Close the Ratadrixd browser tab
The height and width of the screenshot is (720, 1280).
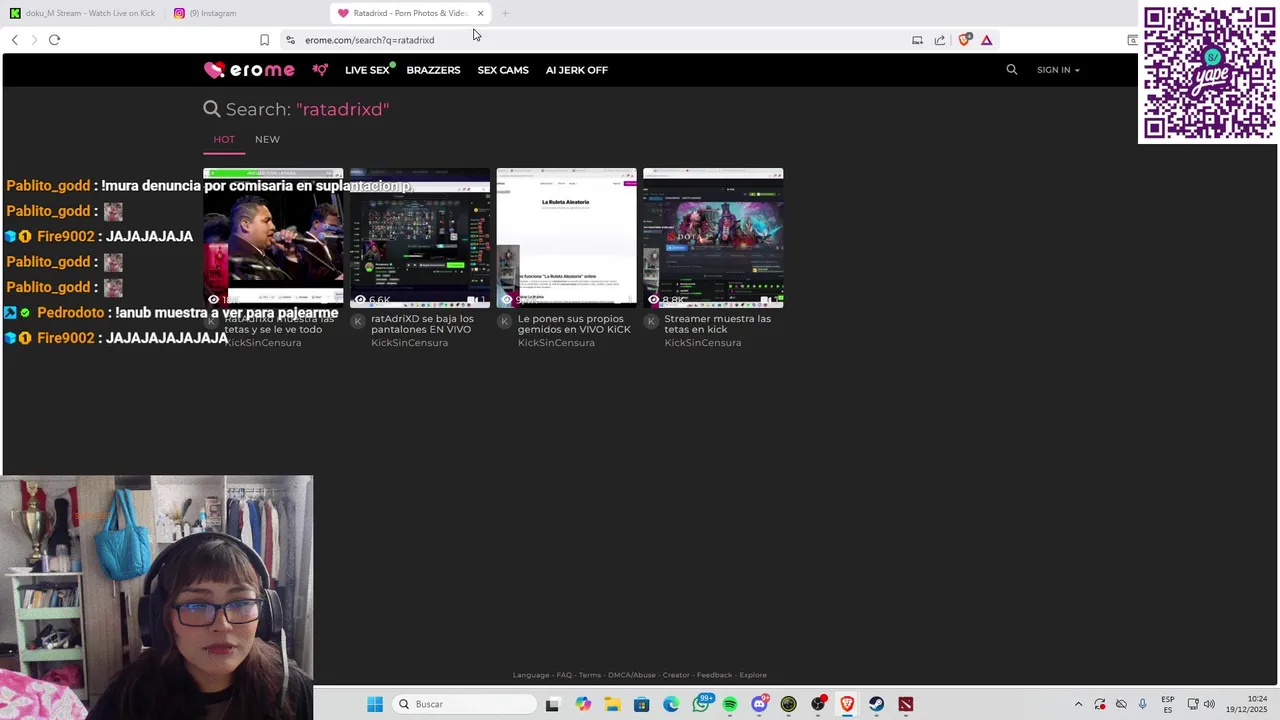tap(480, 13)
